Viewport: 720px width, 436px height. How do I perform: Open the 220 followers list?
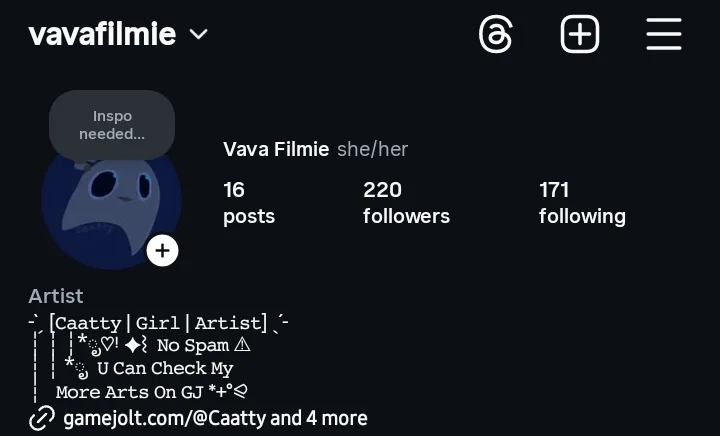(x=406, y=202)
